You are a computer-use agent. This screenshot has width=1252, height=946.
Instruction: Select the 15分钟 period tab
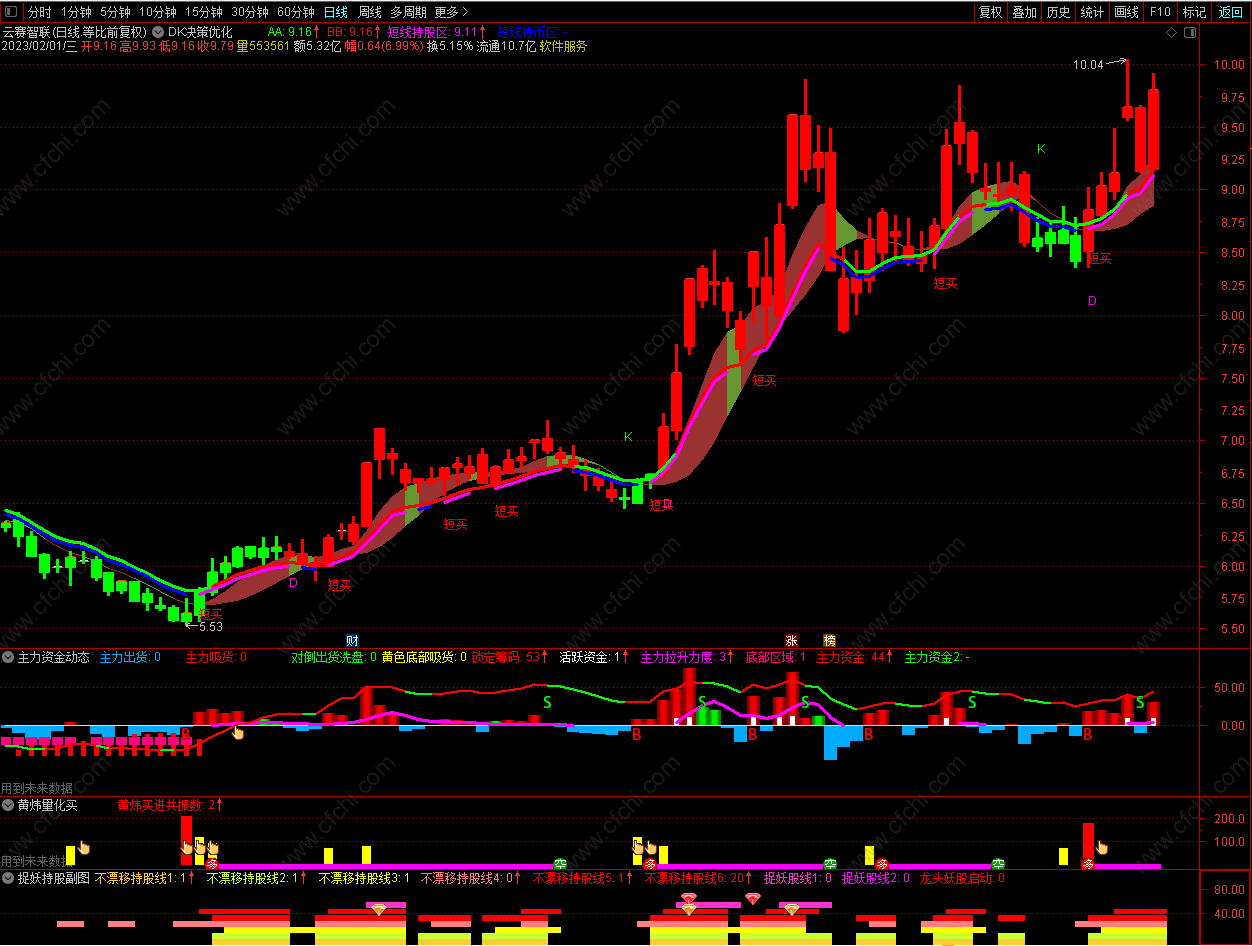204,12
